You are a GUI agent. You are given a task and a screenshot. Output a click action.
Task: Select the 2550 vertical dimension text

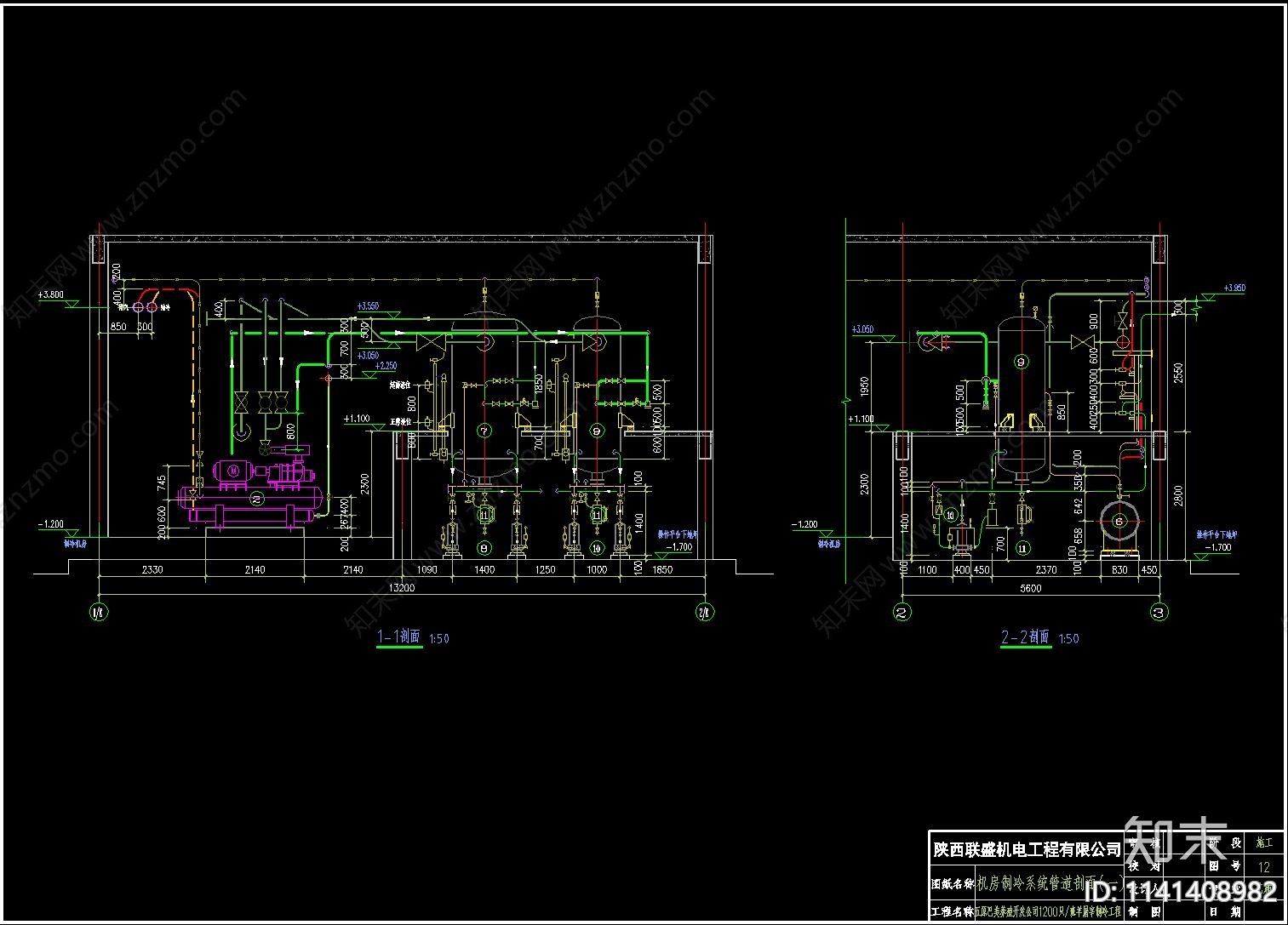(x=1178, y=374)
